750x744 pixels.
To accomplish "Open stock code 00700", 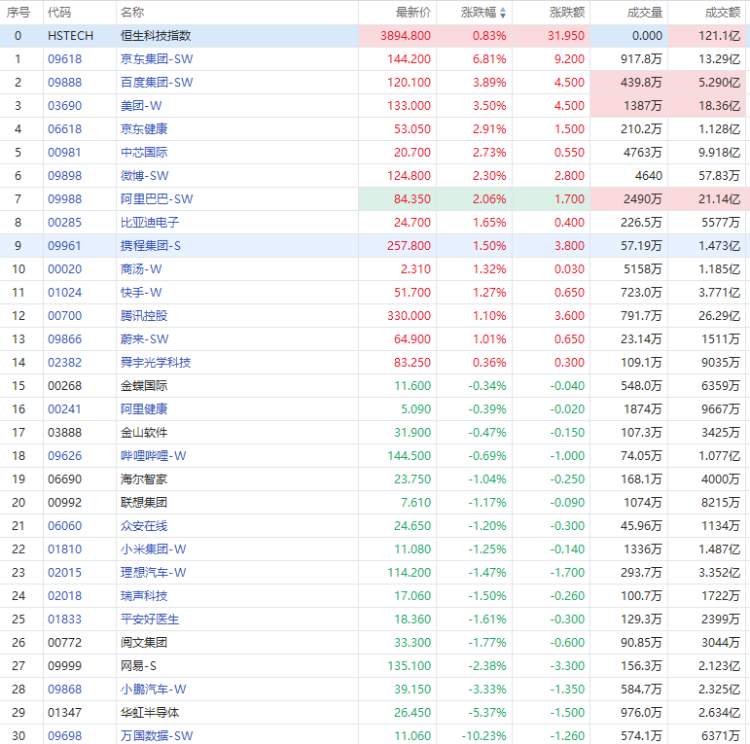I will (x=65, y=316).
